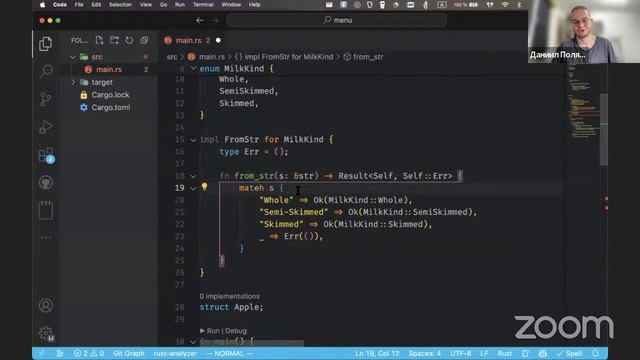Create a new folder in Explorer
This screenshot has height=360, width=640.
pyautogui.click(x=114, y=40)
